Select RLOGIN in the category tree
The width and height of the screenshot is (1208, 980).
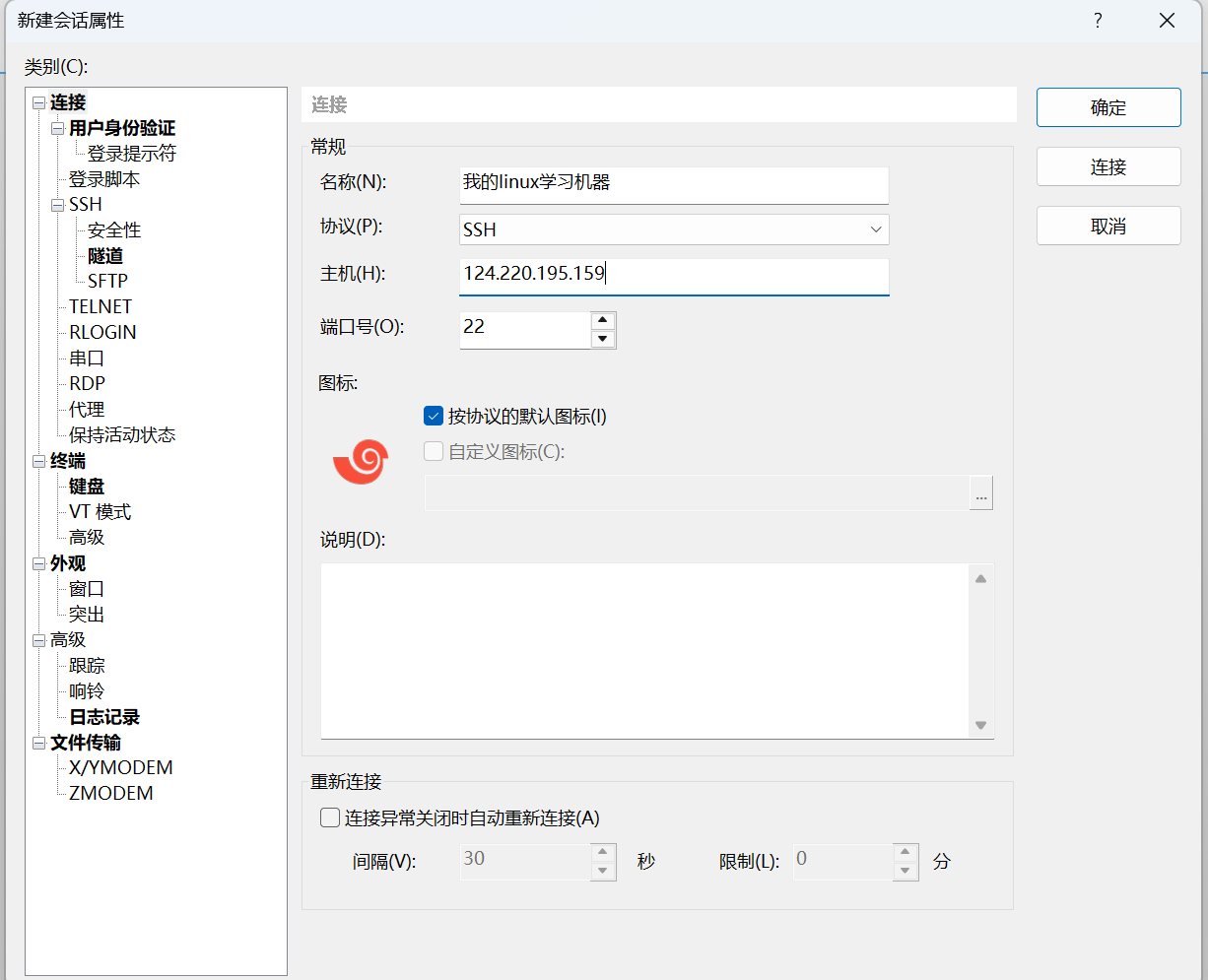click(102, 333)
